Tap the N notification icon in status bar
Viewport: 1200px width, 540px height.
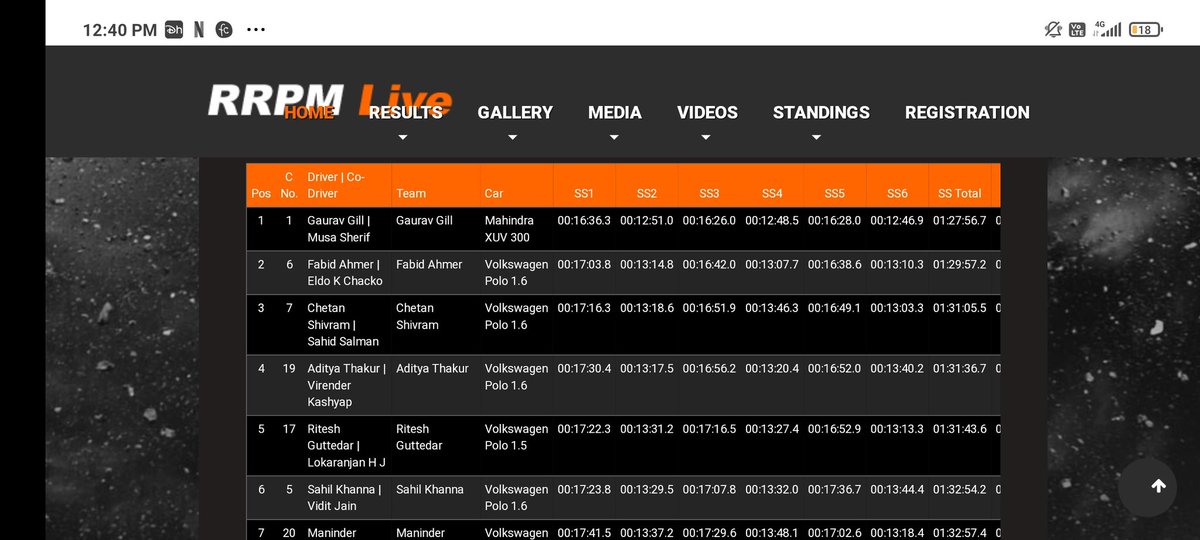tap(199, 30)
